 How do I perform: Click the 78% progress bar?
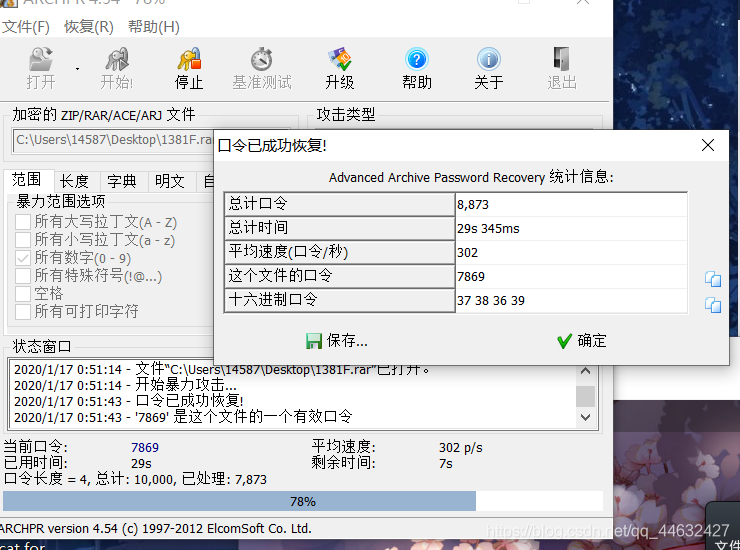tap(303, 501)
